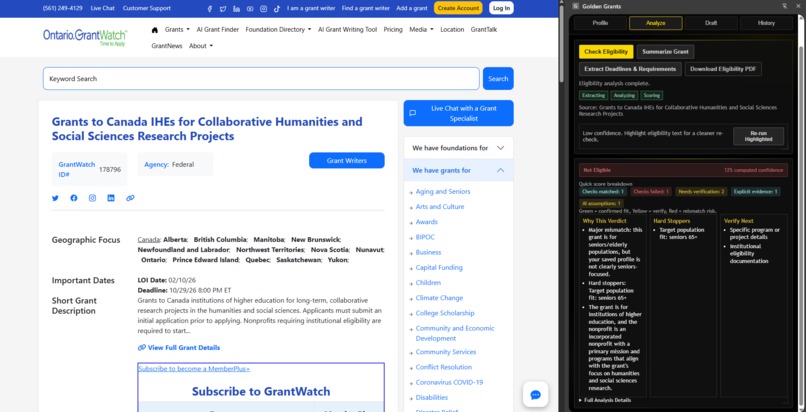Open the Aging and Seniors category link
The width and height of the screenshot is (806, 412).
point(443,192)
